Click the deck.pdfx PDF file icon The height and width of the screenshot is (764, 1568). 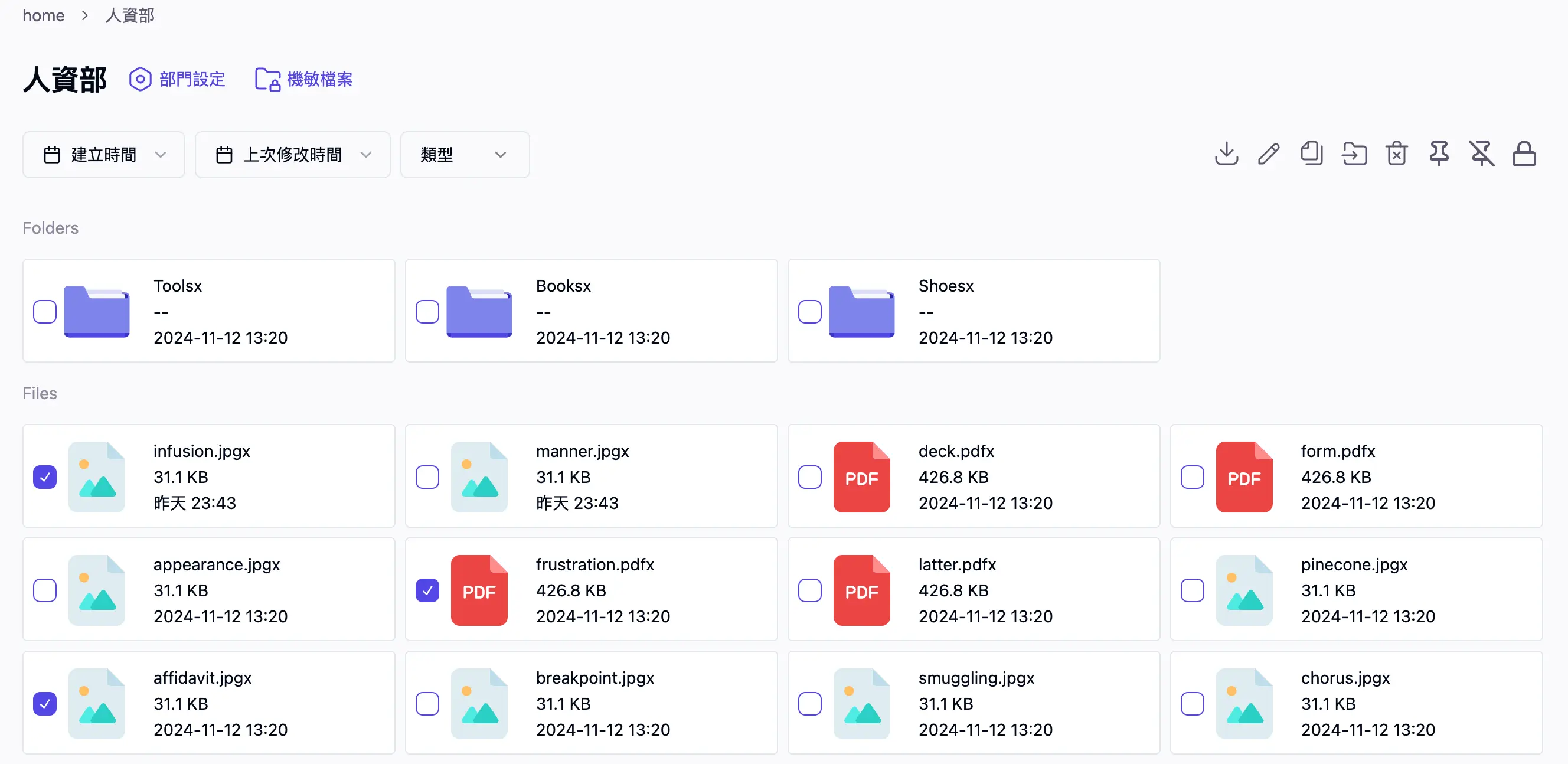click(861, 476)
